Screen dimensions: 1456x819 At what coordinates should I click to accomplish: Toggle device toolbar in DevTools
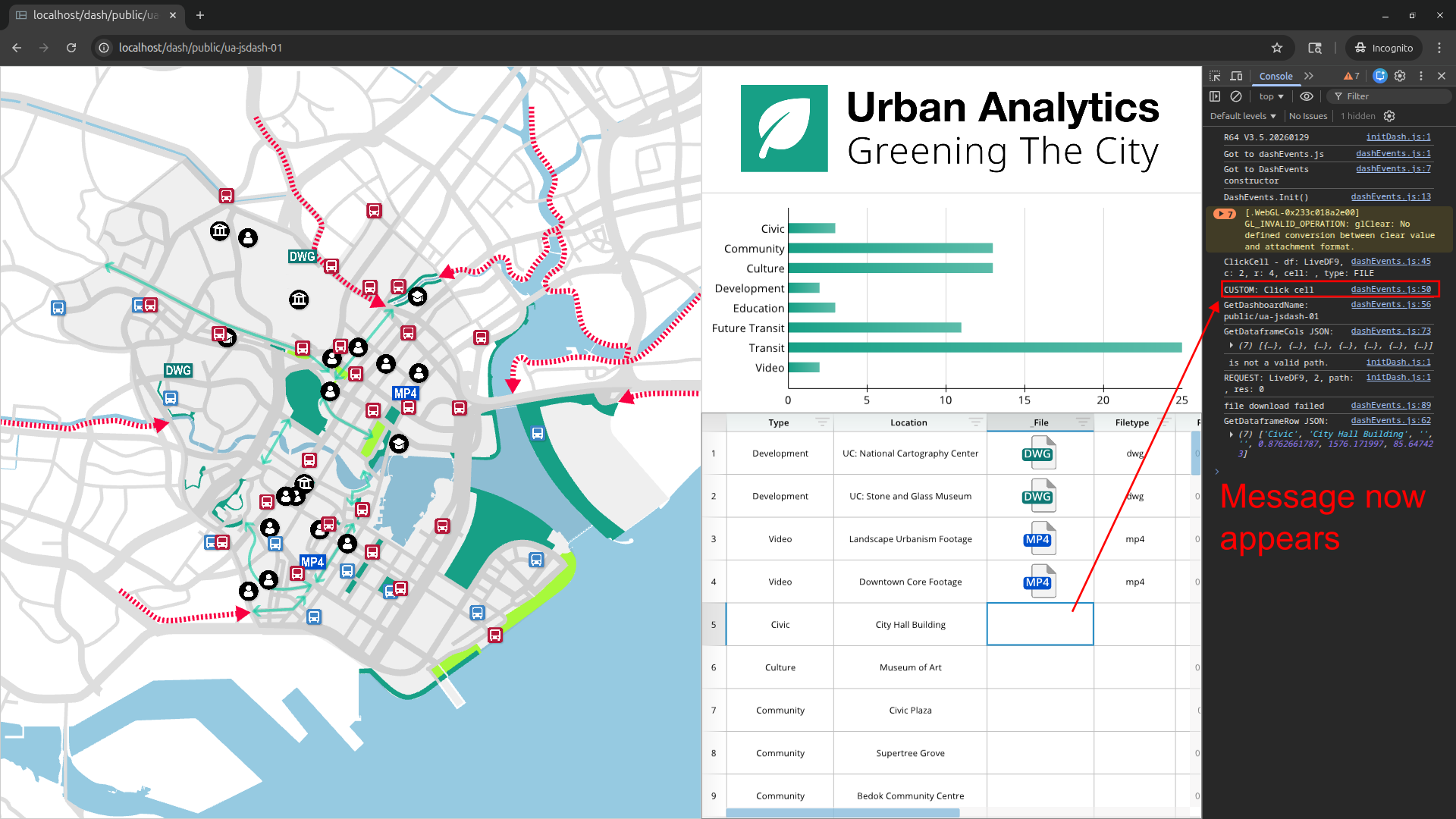[1236, 76]
